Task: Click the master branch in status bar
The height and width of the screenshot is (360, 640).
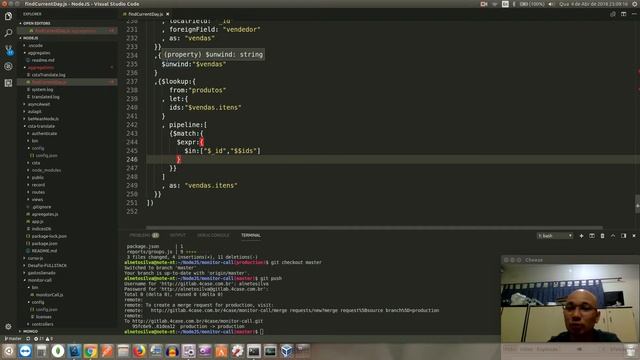Action: click(x=13, y=339)
